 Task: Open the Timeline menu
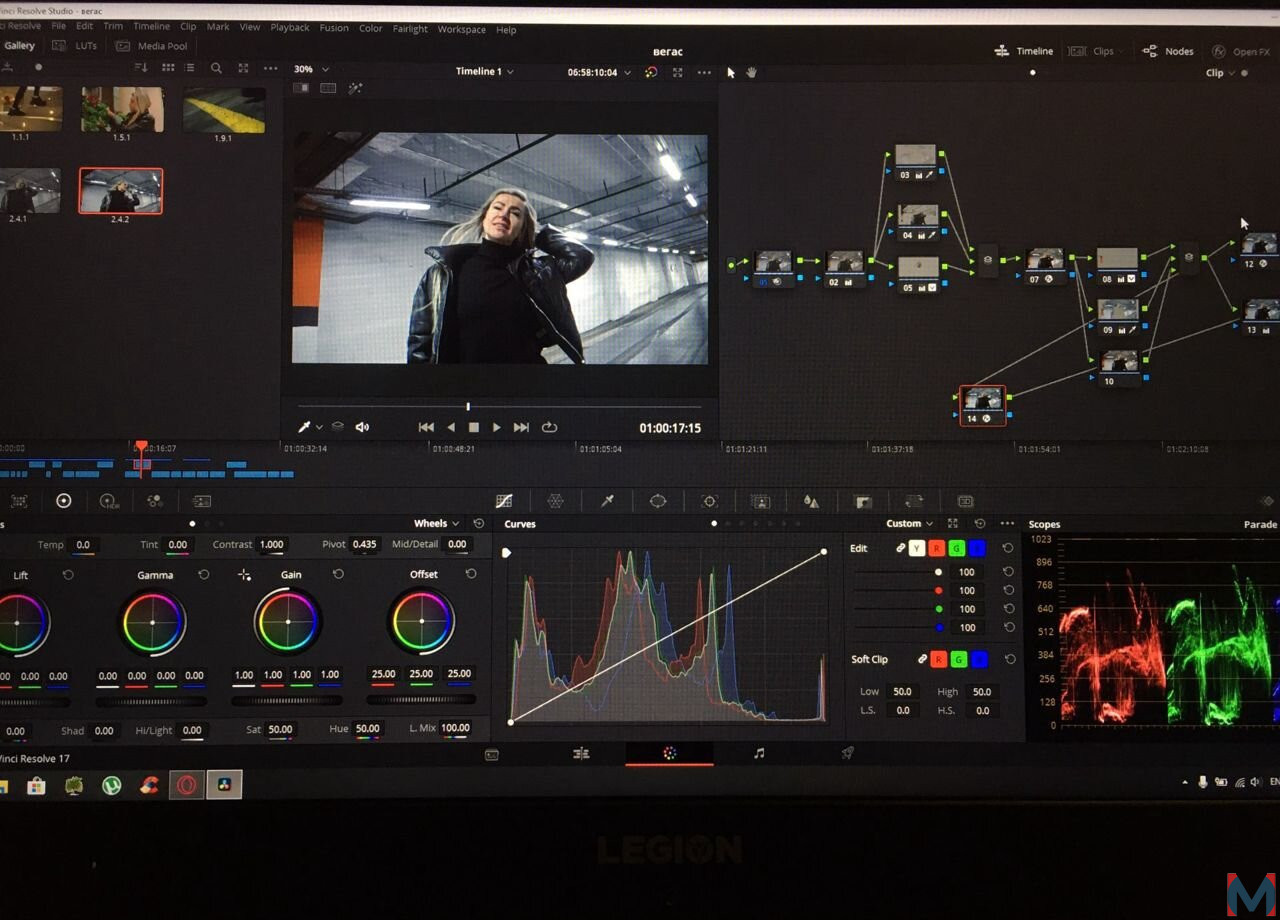(x=151, y=27)
